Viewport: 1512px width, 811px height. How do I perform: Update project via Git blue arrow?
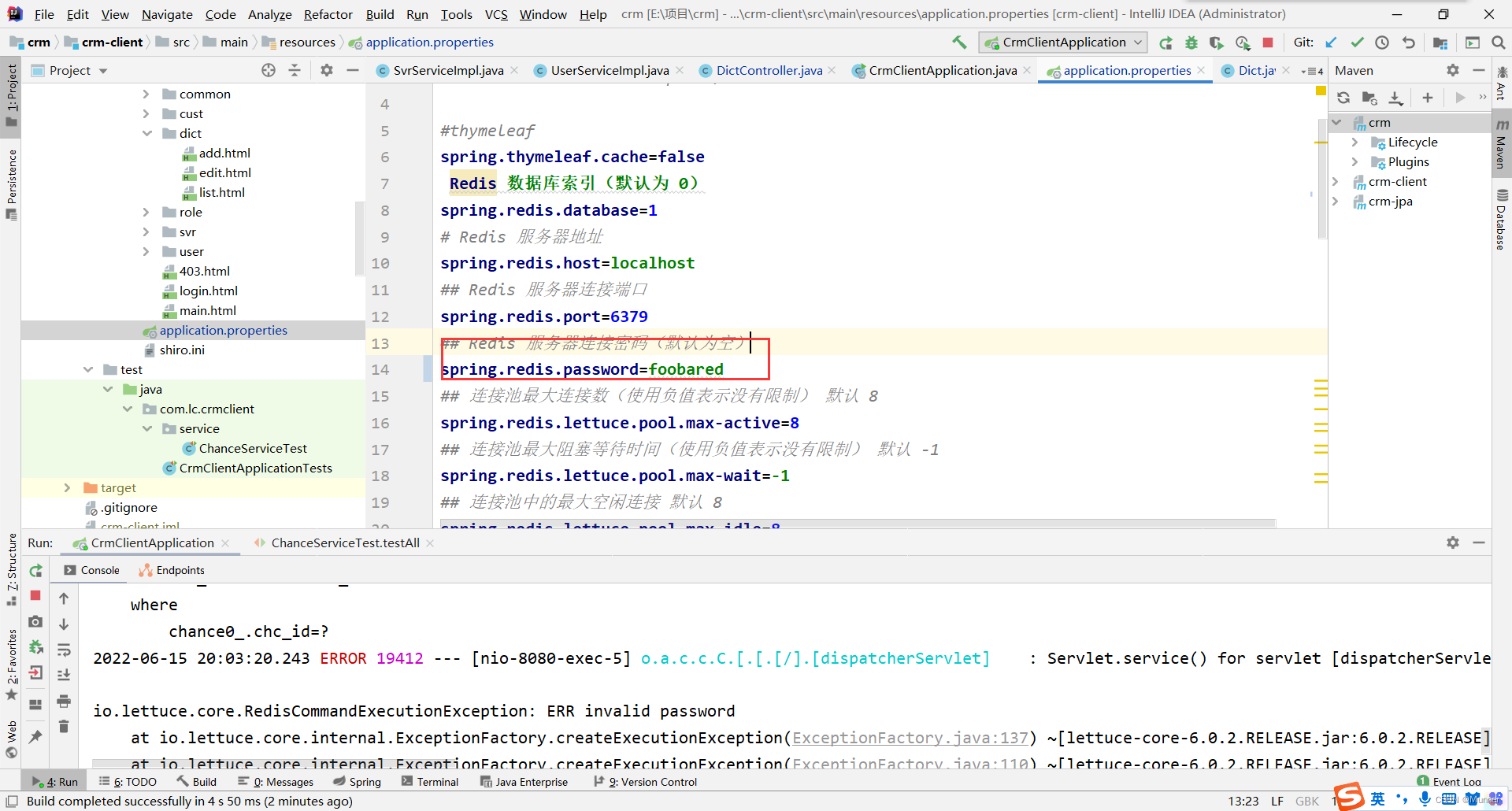tap(1332, 43)
